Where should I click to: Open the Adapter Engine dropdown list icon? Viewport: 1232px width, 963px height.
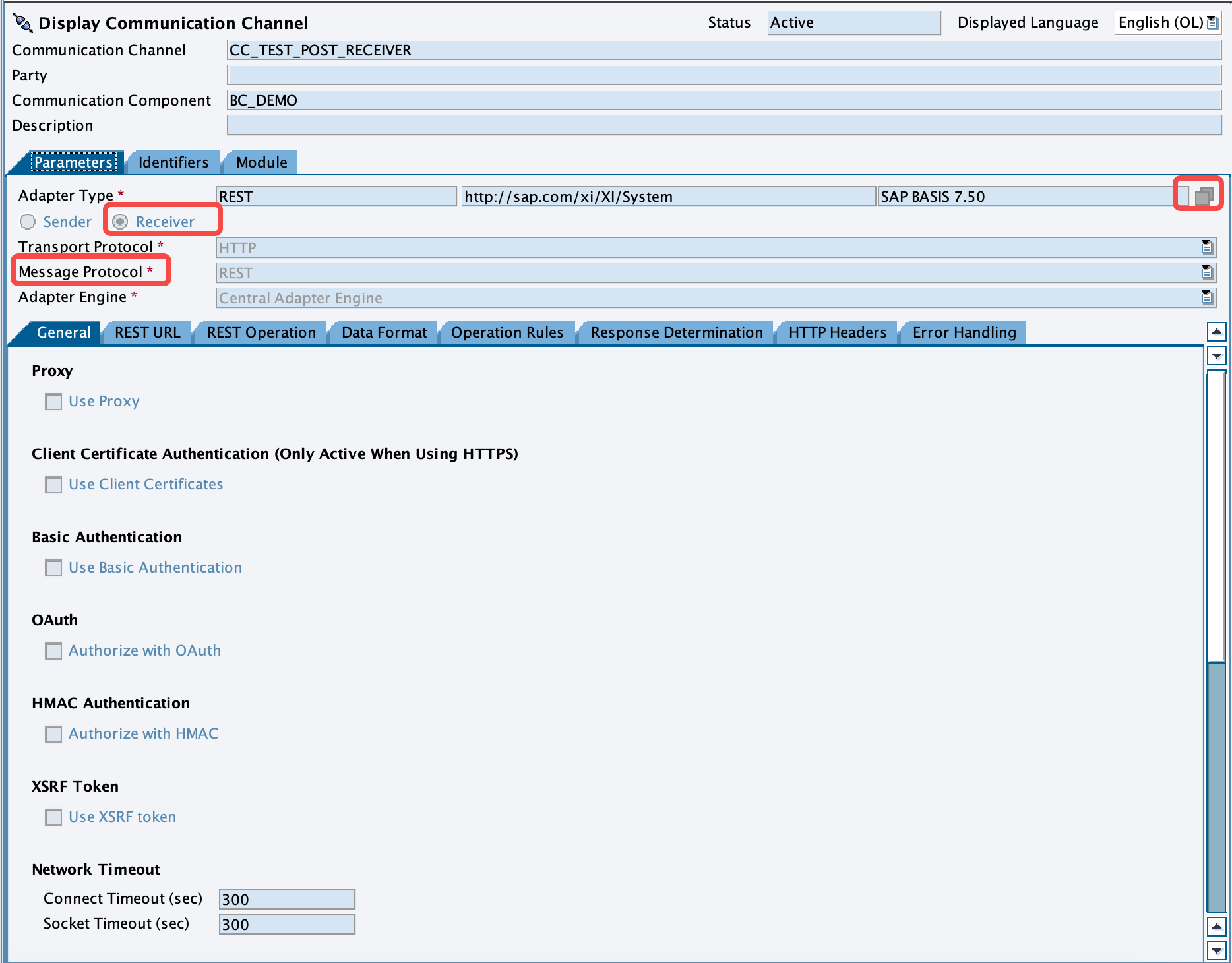[x=1207, y=297]
